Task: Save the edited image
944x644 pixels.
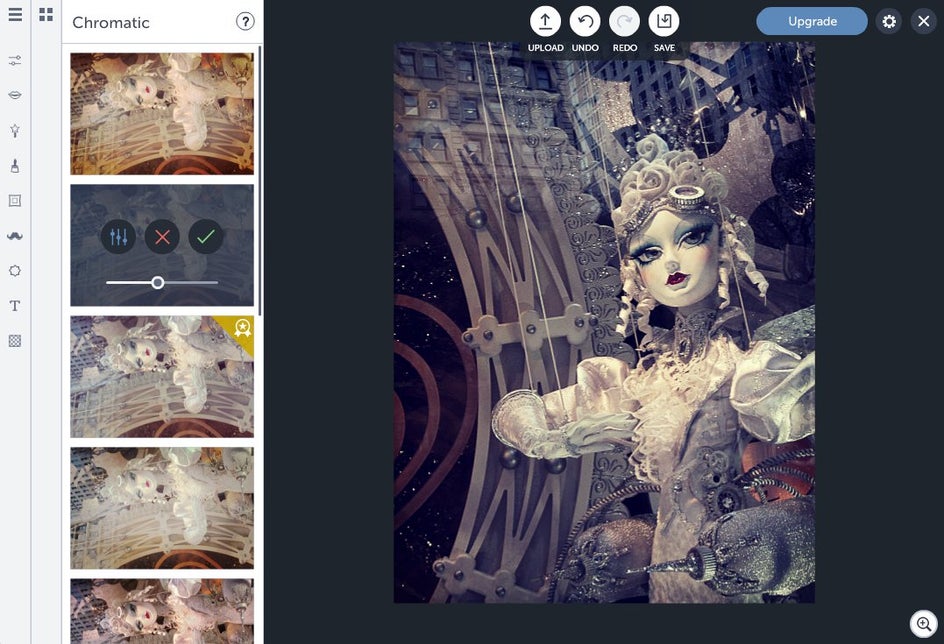Action: [x=664, y=22]
